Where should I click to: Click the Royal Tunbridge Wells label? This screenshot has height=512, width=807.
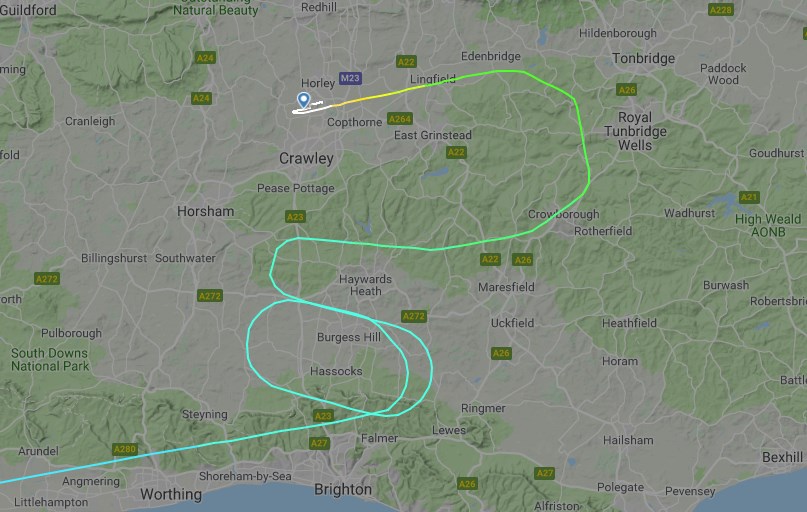point(635,131)
